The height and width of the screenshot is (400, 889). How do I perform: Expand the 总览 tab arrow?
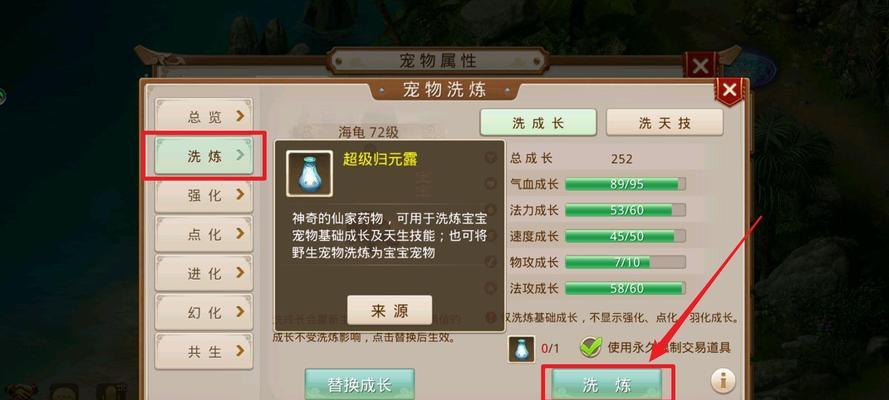(240, 116)
